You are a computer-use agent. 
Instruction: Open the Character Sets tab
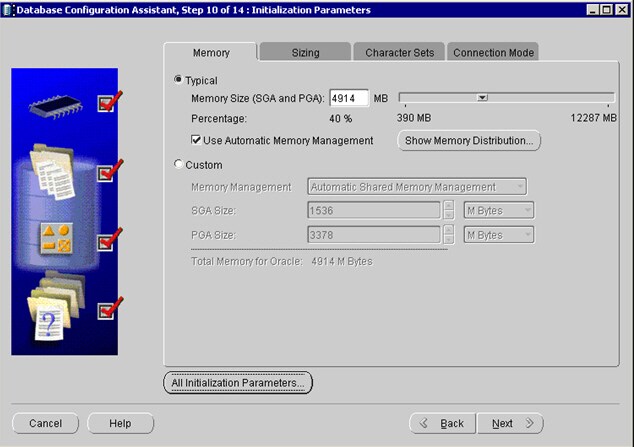pyautogui.click(x=399, y=53)
